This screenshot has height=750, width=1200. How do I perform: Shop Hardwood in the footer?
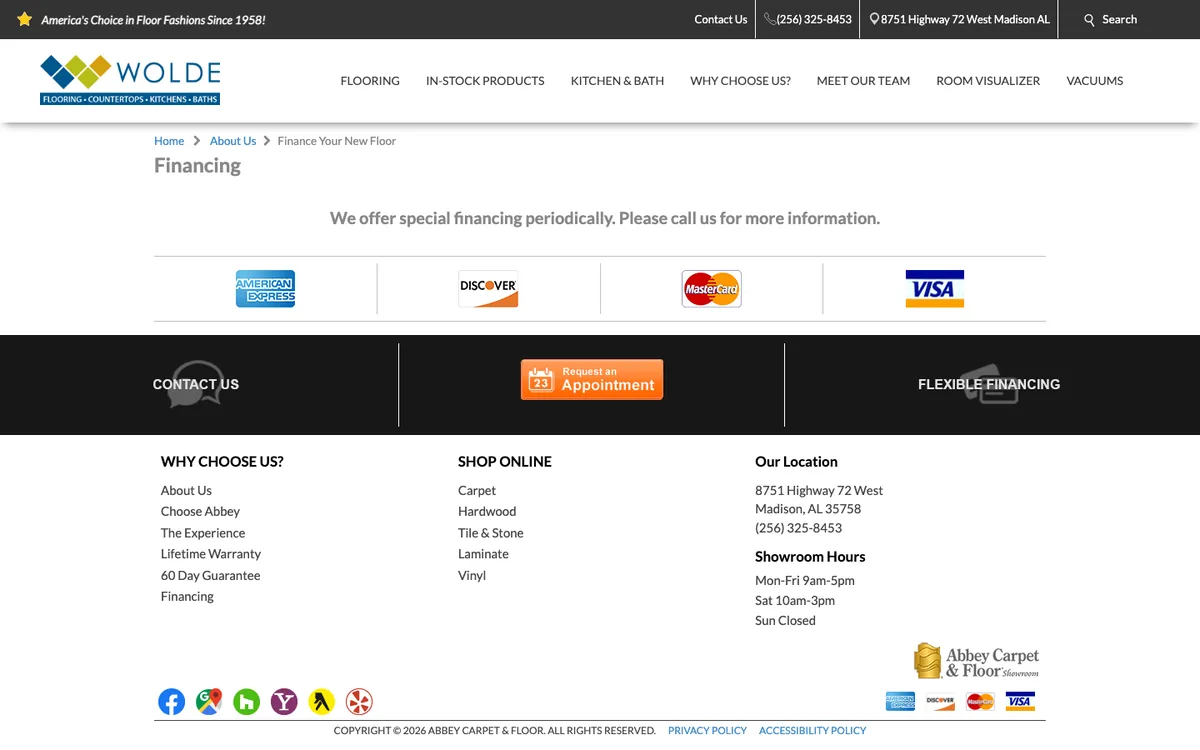[487, 511]
